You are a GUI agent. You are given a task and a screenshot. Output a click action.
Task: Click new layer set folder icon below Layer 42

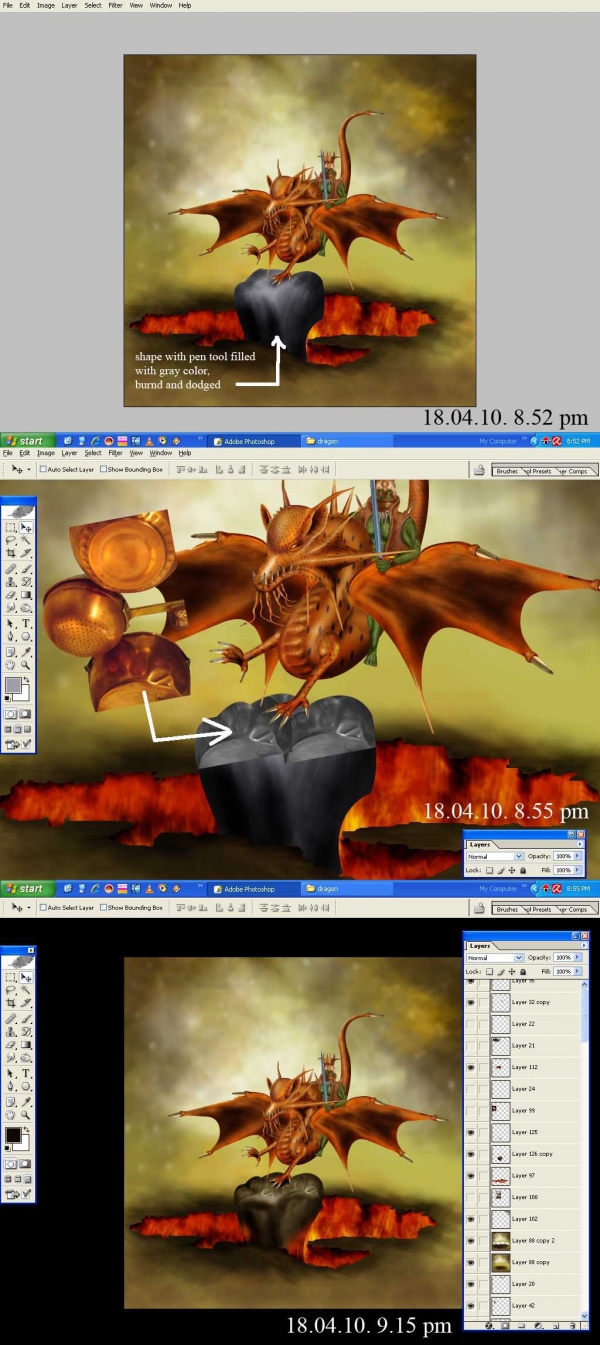click(x=521, y=1325)
